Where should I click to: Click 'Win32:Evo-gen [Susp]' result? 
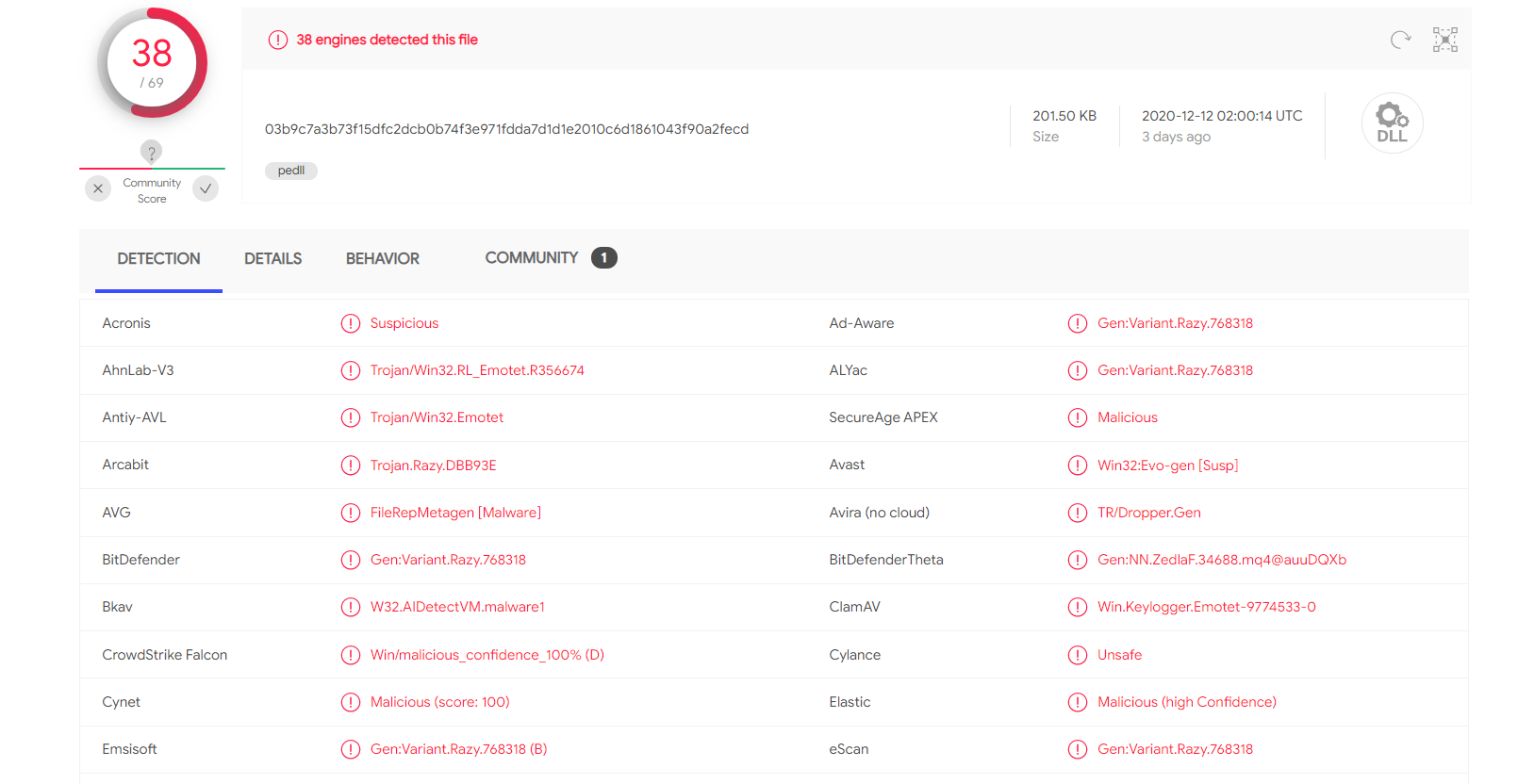(1167, 465)
